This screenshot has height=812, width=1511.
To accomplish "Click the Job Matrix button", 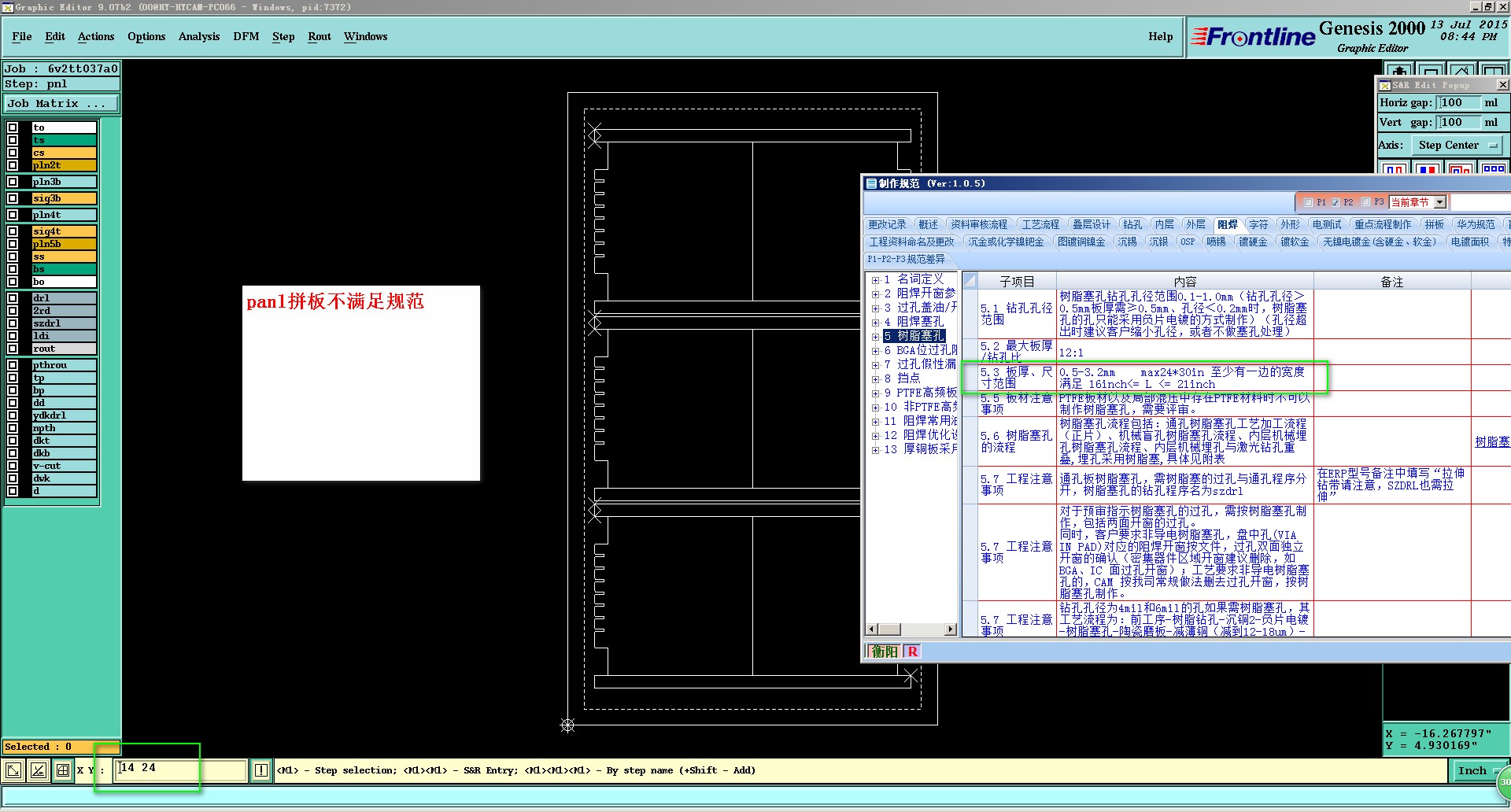I will 61,103.
